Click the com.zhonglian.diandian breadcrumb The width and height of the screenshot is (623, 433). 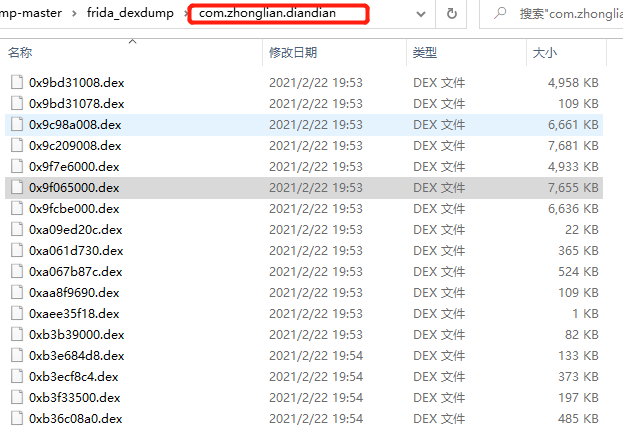tap(267, 13)
